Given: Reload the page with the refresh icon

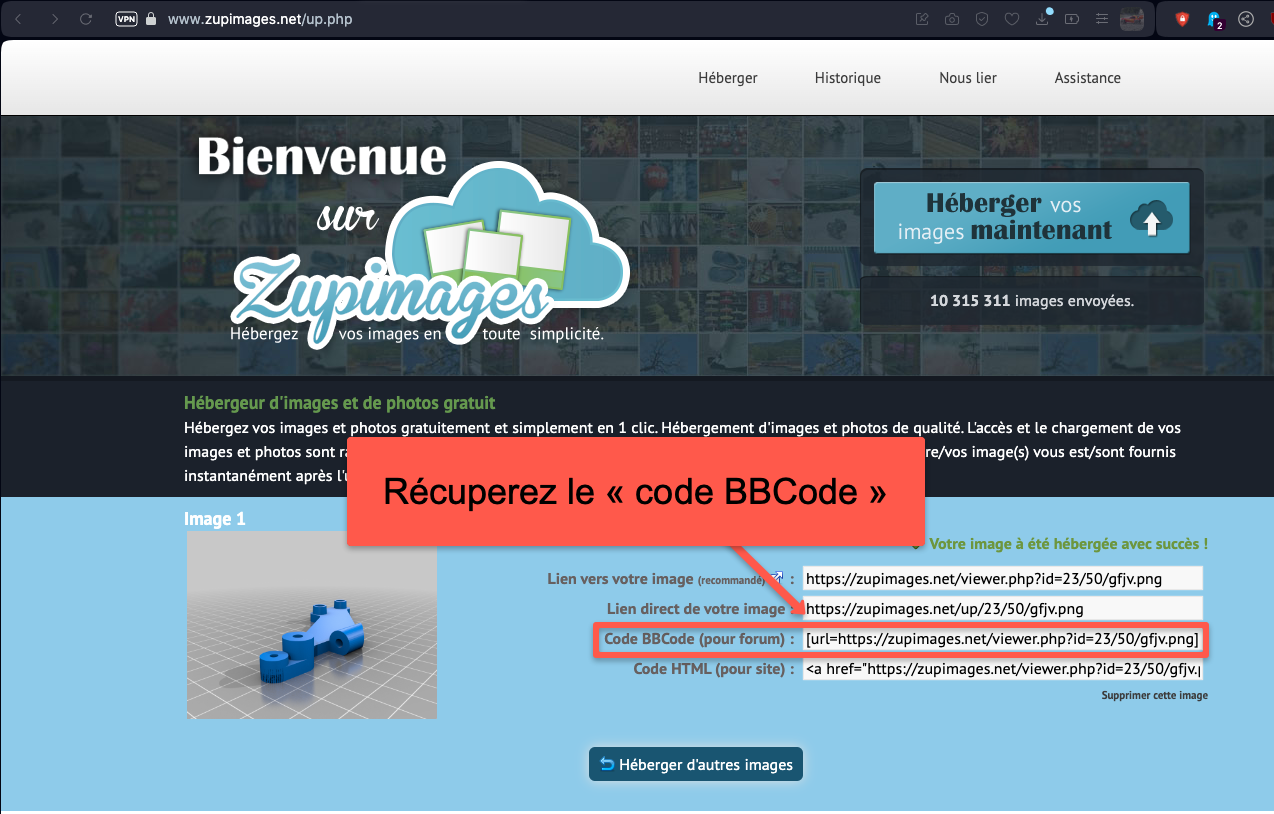Looking at the screenshot, I should pos(86,19).
